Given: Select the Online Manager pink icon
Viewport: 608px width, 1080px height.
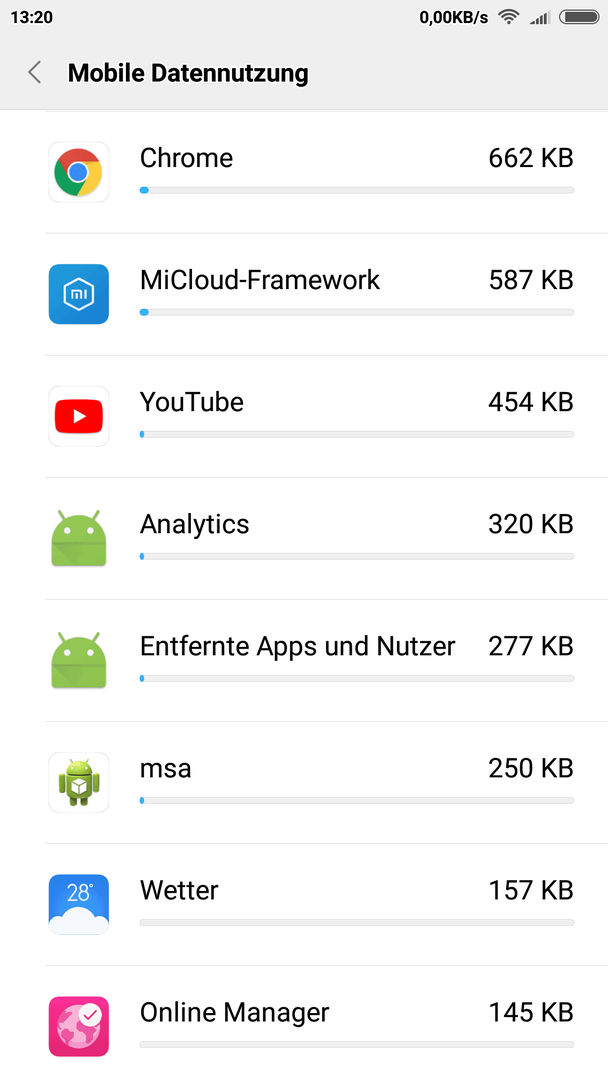Looking at the screenshot, I should (x=78, y=1026).
